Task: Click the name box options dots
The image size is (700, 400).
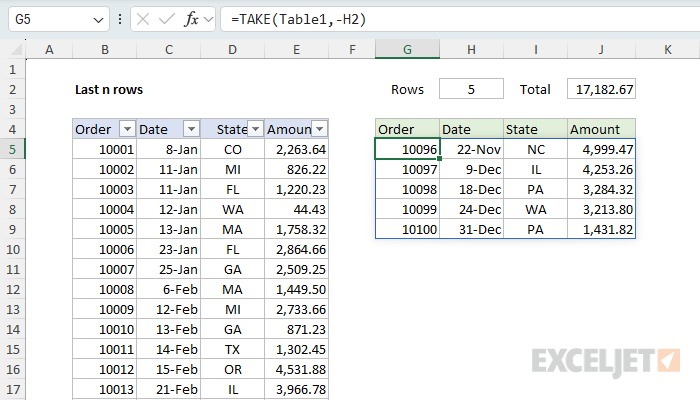Action: [x=120, y=19]
